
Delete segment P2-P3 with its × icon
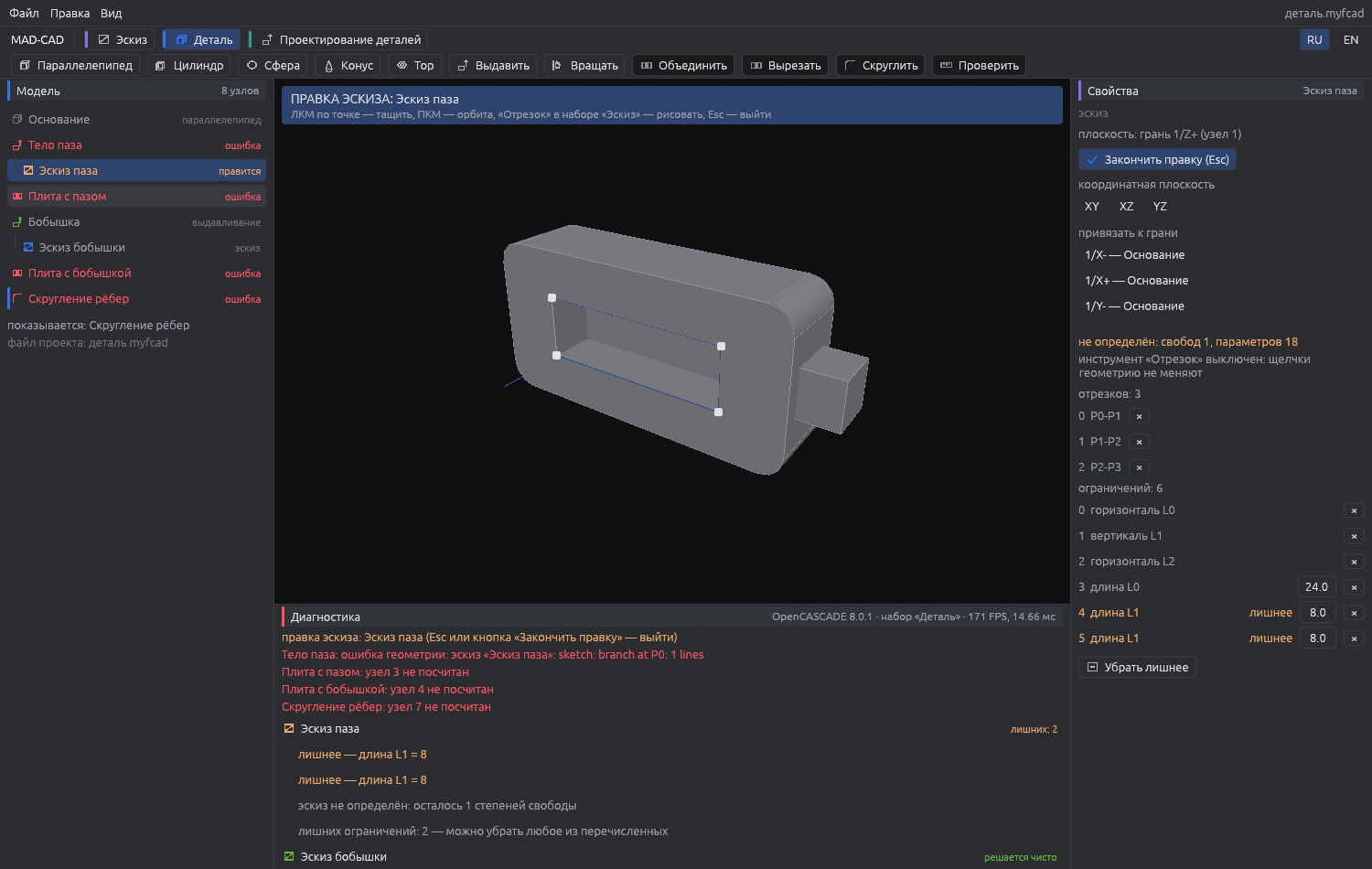coord(1139,467)
